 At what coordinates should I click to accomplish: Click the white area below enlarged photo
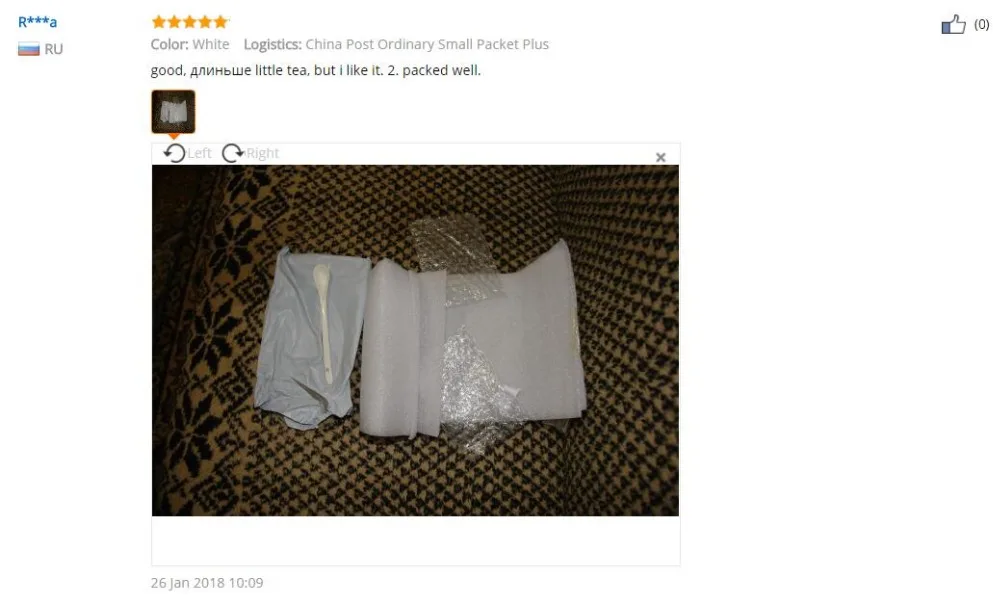(x=415, y=540)
